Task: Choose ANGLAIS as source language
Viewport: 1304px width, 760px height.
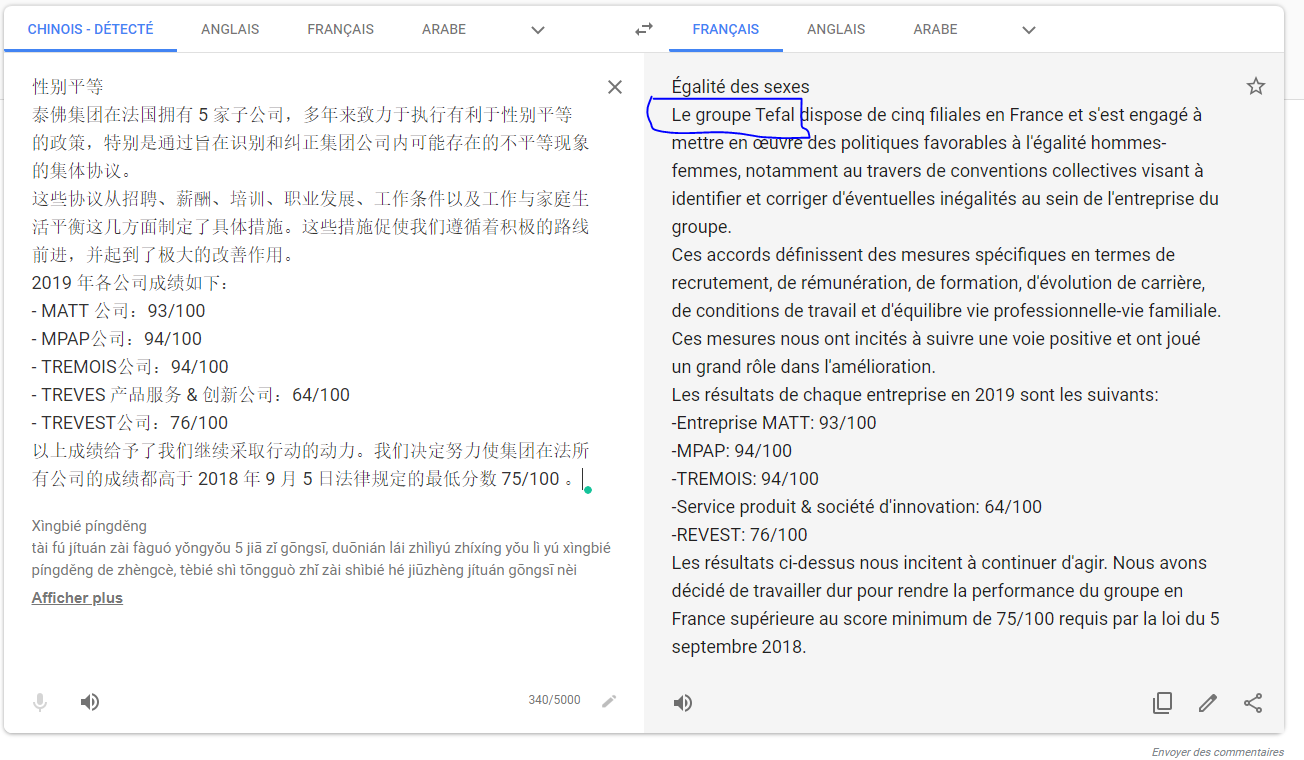Action: pyautogui.click(x=230, y=29)
